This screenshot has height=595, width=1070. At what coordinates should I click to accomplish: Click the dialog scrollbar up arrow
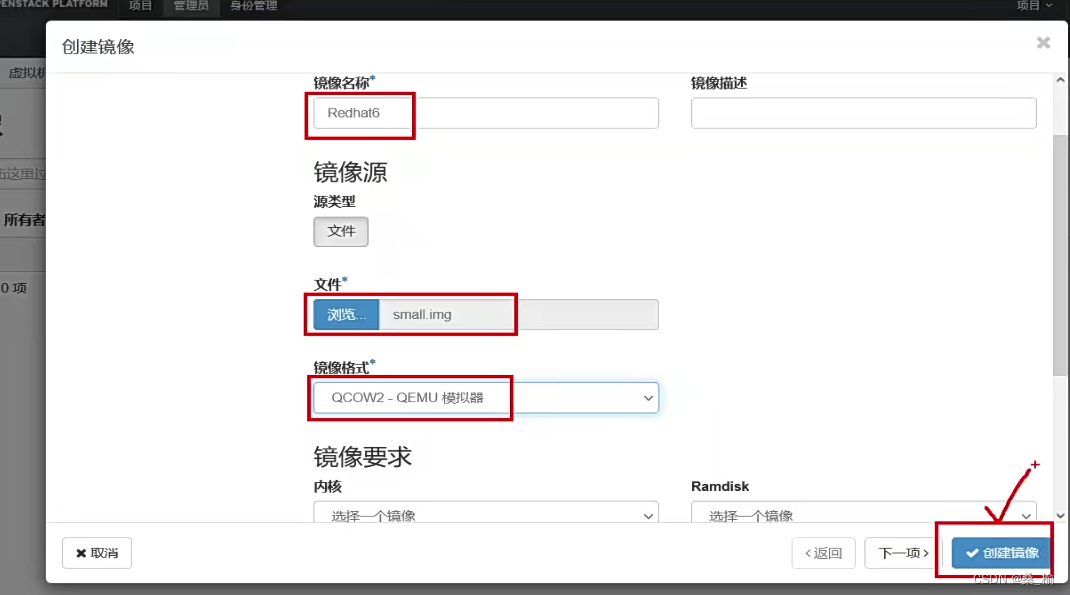(1060, 80)
